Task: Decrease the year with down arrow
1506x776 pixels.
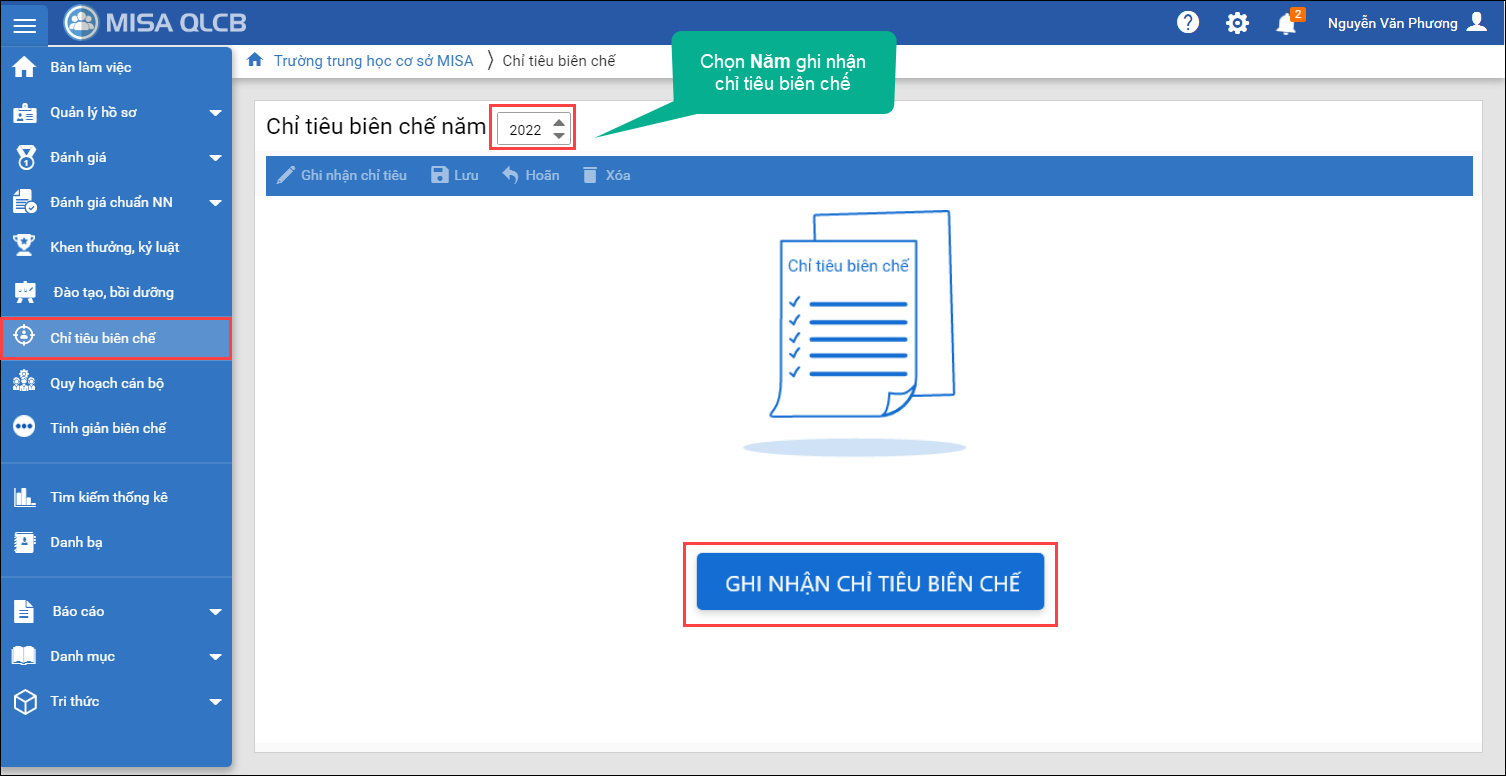Action: [559, 136]
